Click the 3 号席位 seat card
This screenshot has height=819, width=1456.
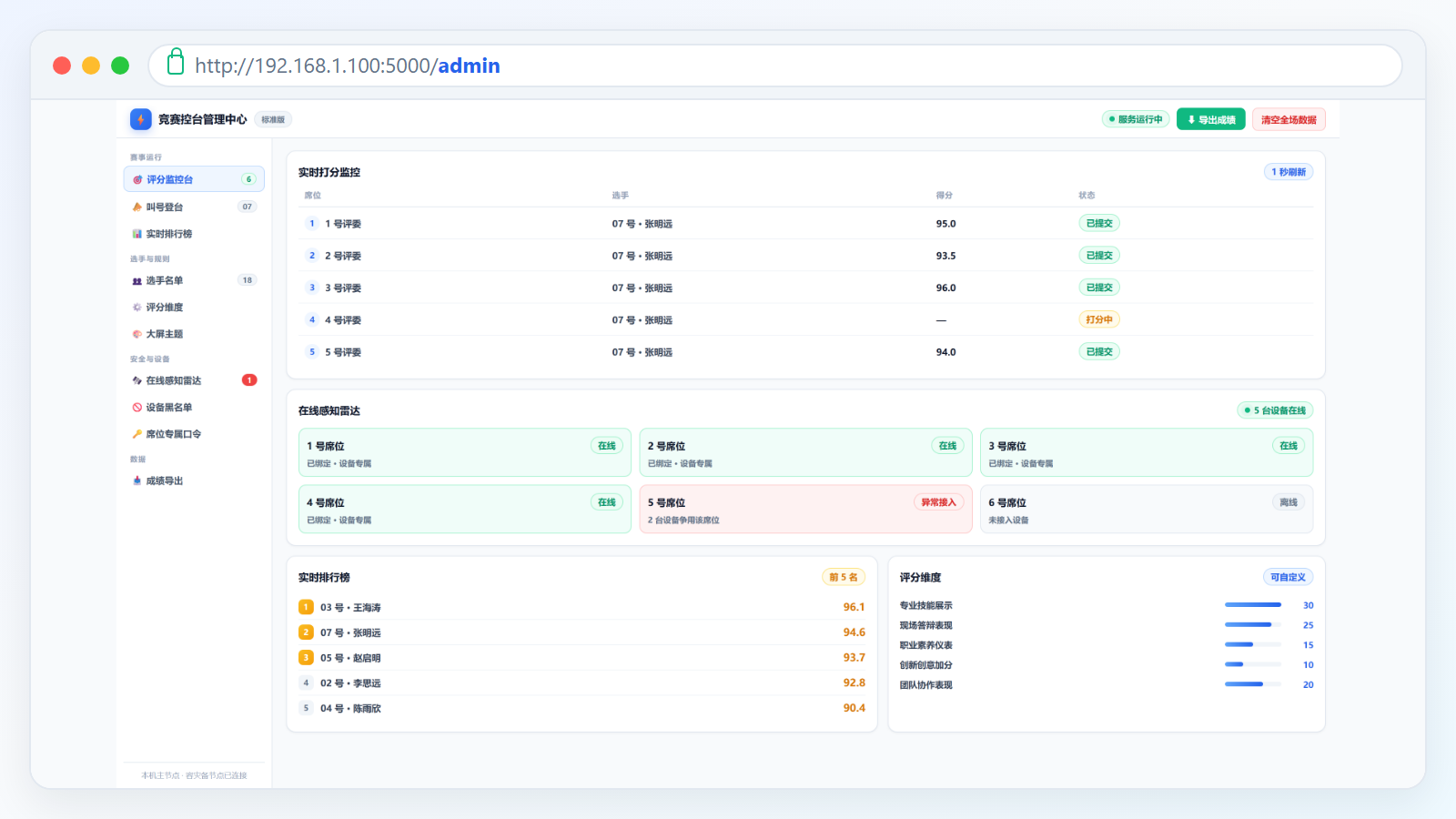1147,452
